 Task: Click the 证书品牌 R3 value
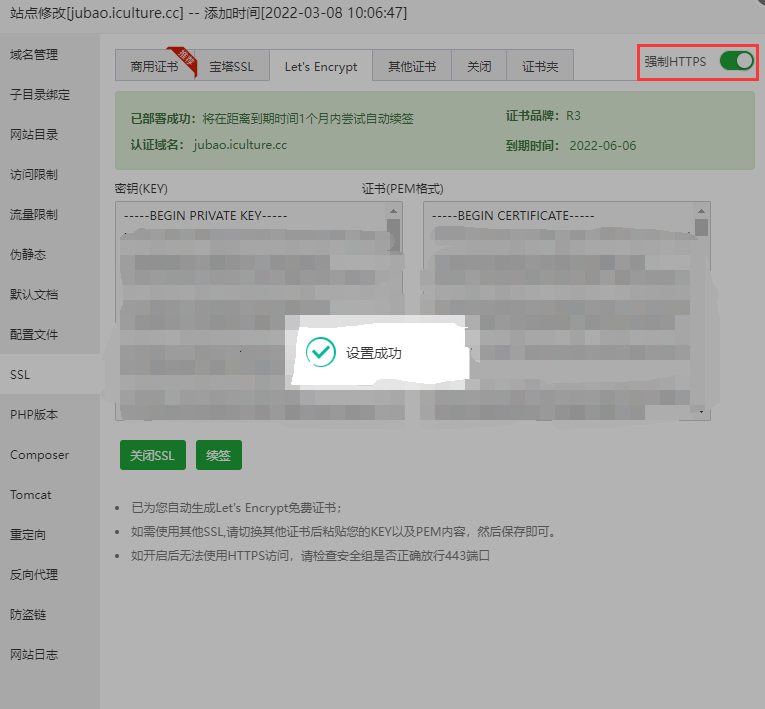(573, 116)
